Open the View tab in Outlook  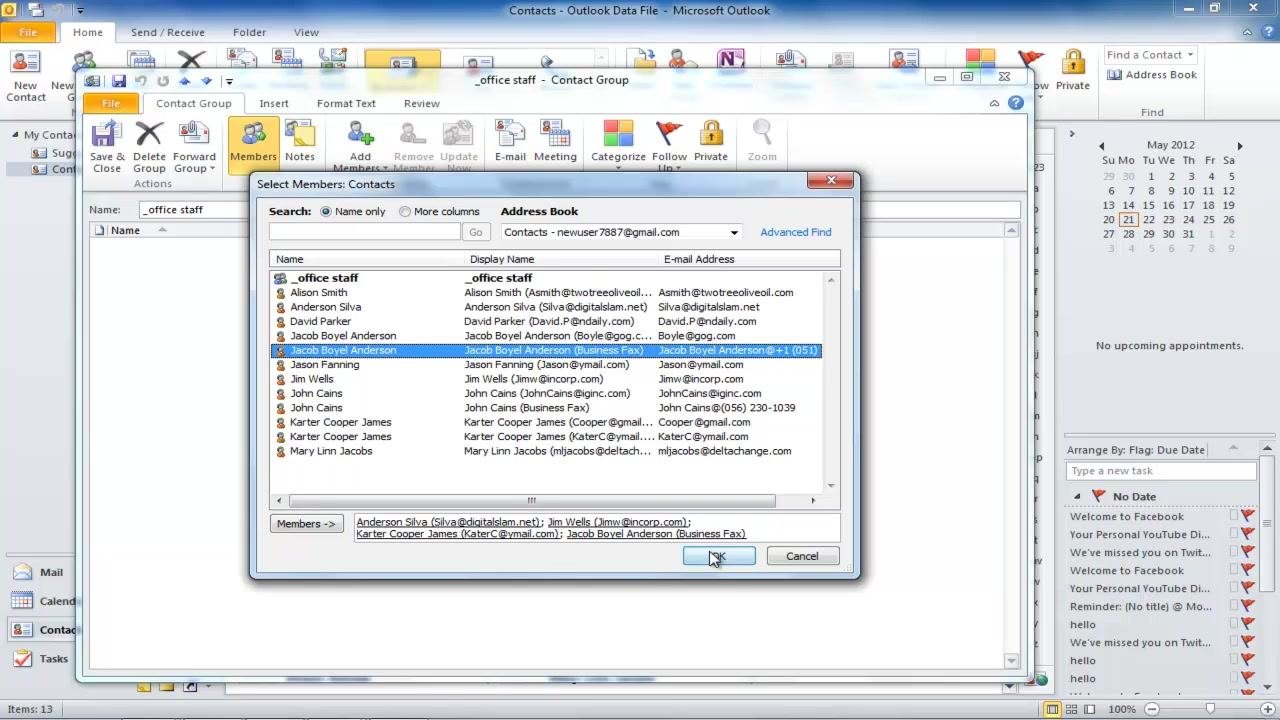pos(306,32)
